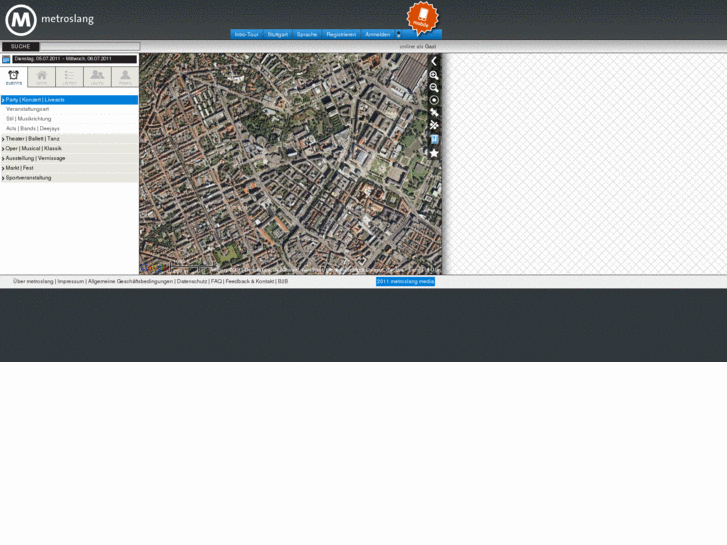Image resolution: width=727 pixels, height=545 pixels.
Task: Open the blue calendar date picker icon
Action: click(x=6, y=59)
